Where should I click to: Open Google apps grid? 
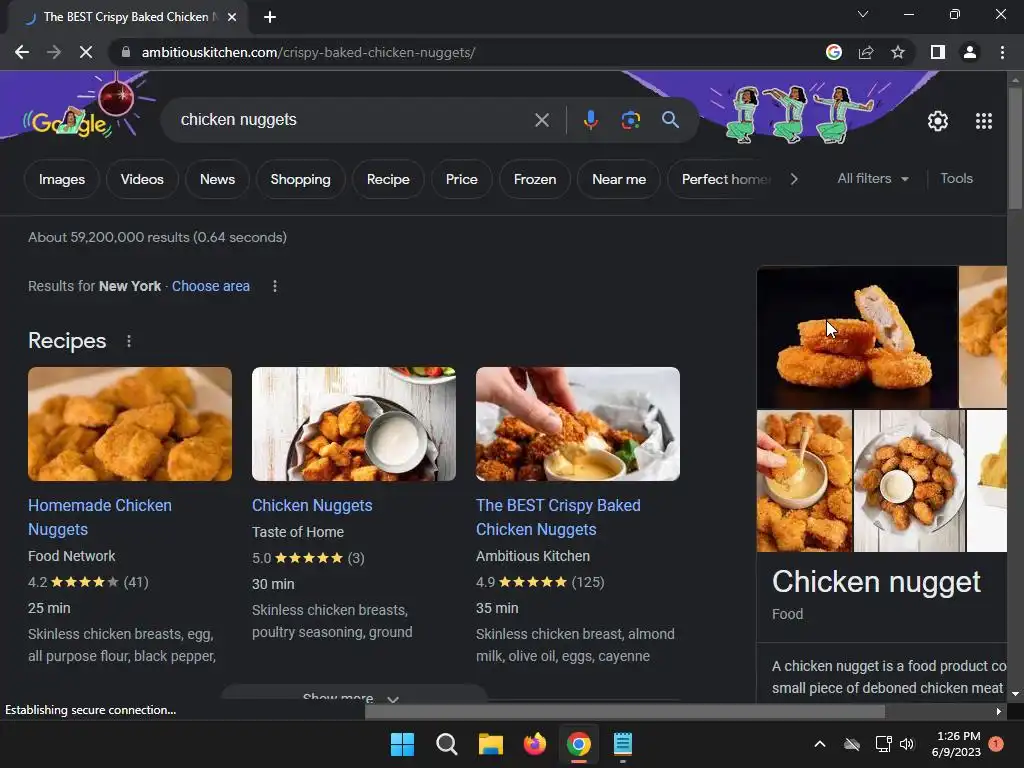click(984, 121)
